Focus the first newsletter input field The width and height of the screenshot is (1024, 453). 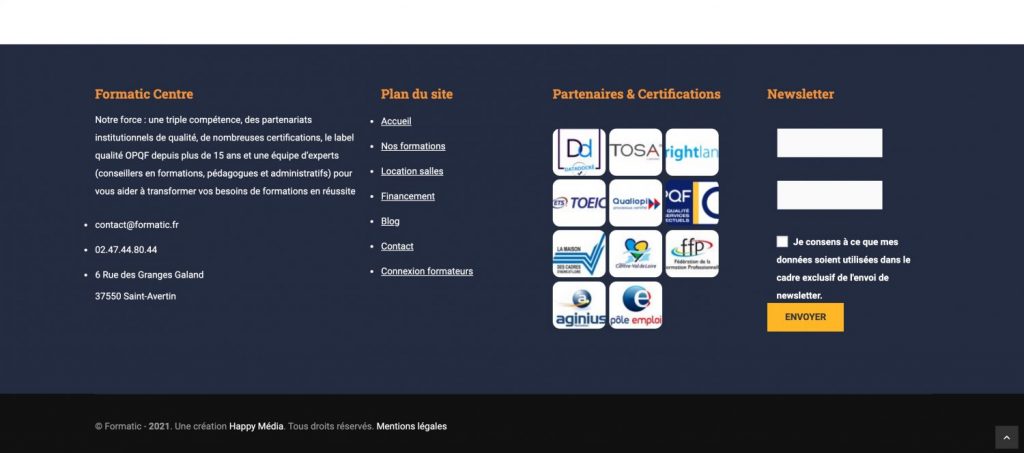click(829, 143)
